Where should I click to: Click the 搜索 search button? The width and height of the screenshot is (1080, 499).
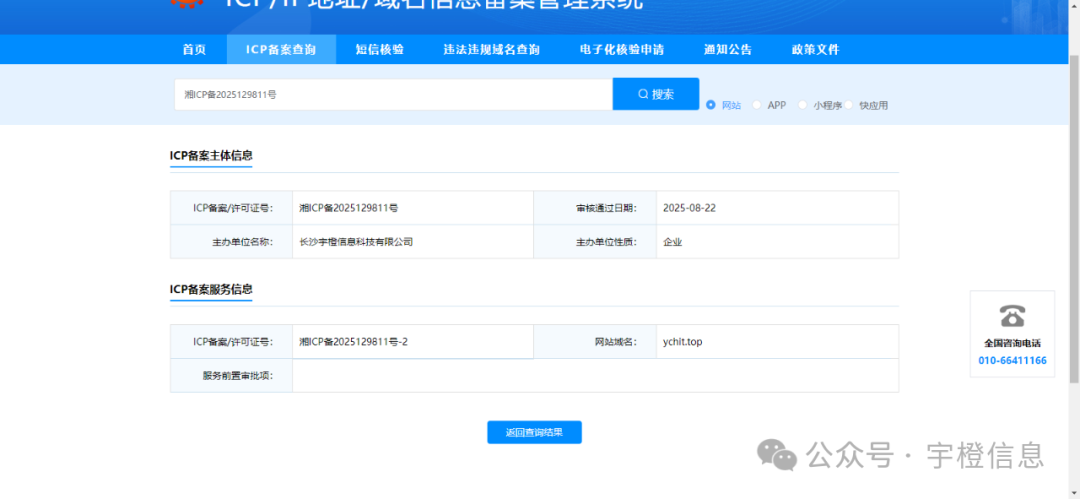click(x=656, y=94)
